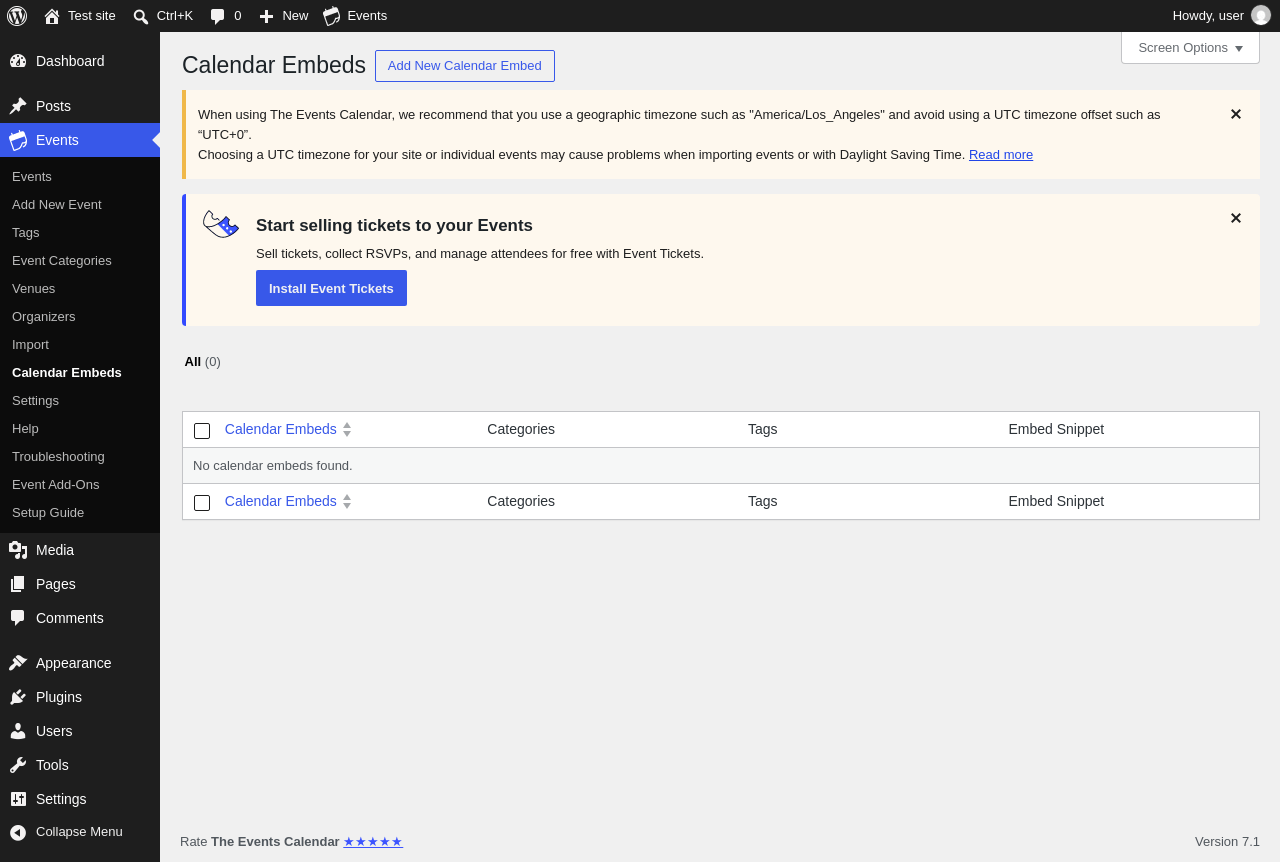Dismiss the Event Tickets promo notice
This screenshot has width=1280, height=862.
(x=1236, y=218)
